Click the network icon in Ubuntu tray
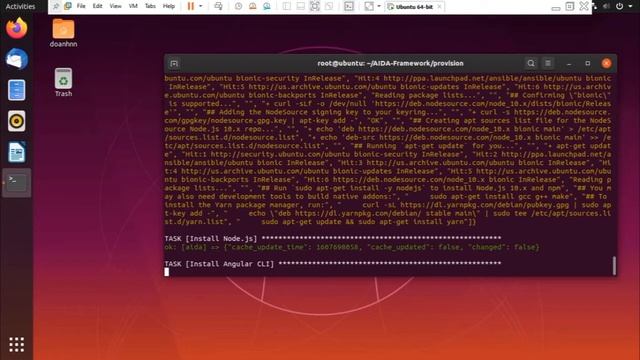The height and width of the screenshot is (360, 640). [x=595, y=6]
